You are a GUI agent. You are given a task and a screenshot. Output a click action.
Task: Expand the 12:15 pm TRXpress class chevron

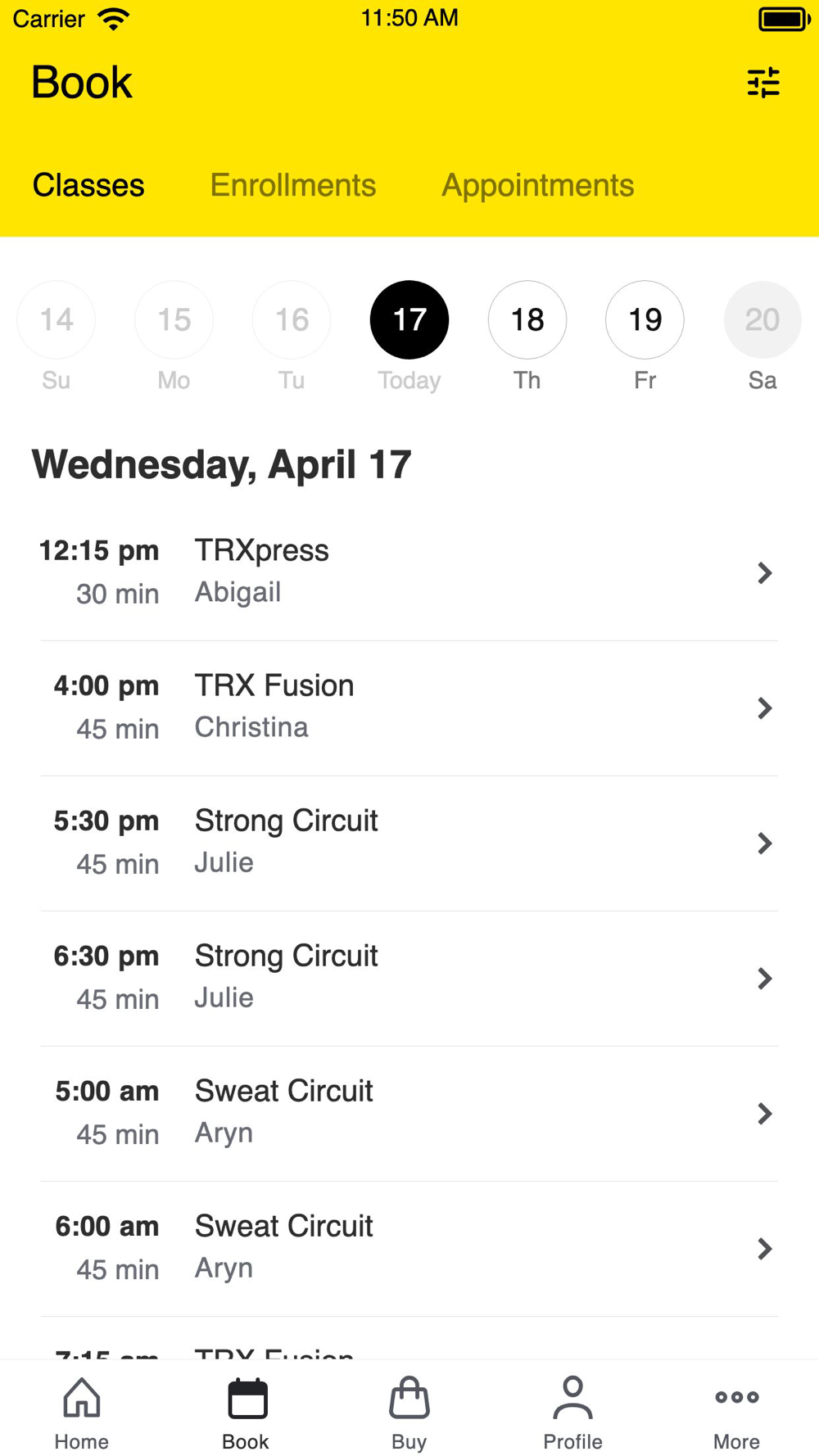pyautogui.click(x=764, y=573)
